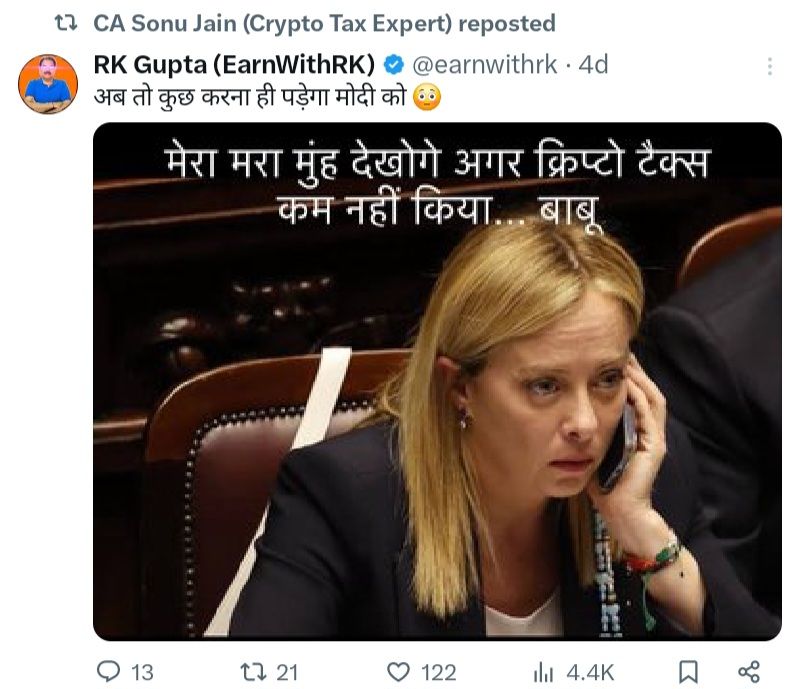Click the Hindi tweet text with flushed emoji
800x689 pixels.
coord(267,97)
